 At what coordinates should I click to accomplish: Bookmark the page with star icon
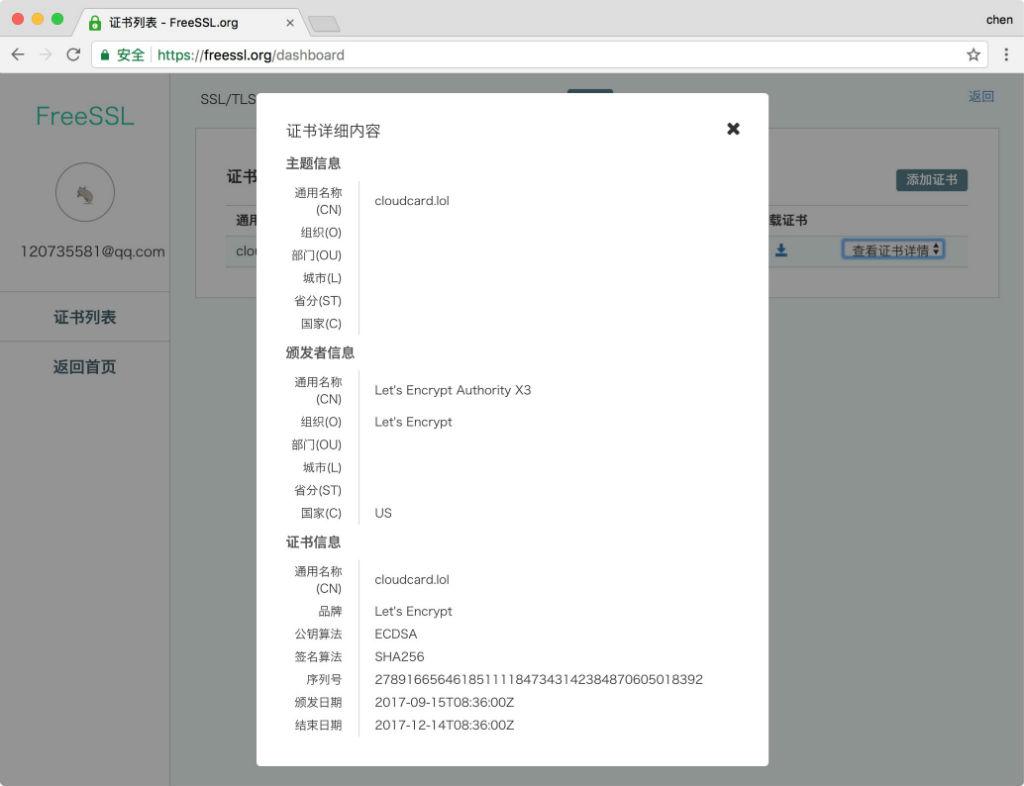tap(973, 55)
